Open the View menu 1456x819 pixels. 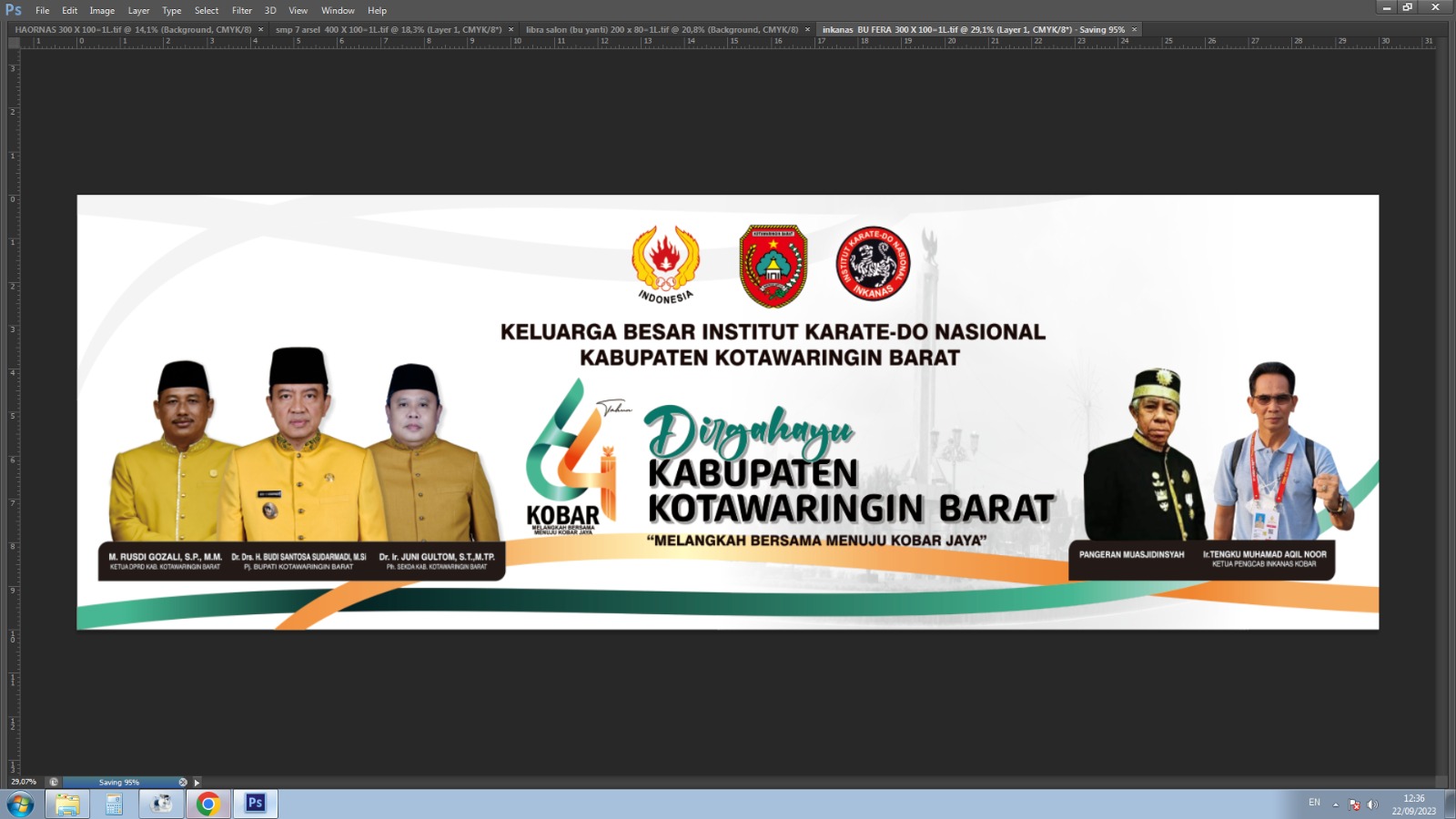click(298, 11)
